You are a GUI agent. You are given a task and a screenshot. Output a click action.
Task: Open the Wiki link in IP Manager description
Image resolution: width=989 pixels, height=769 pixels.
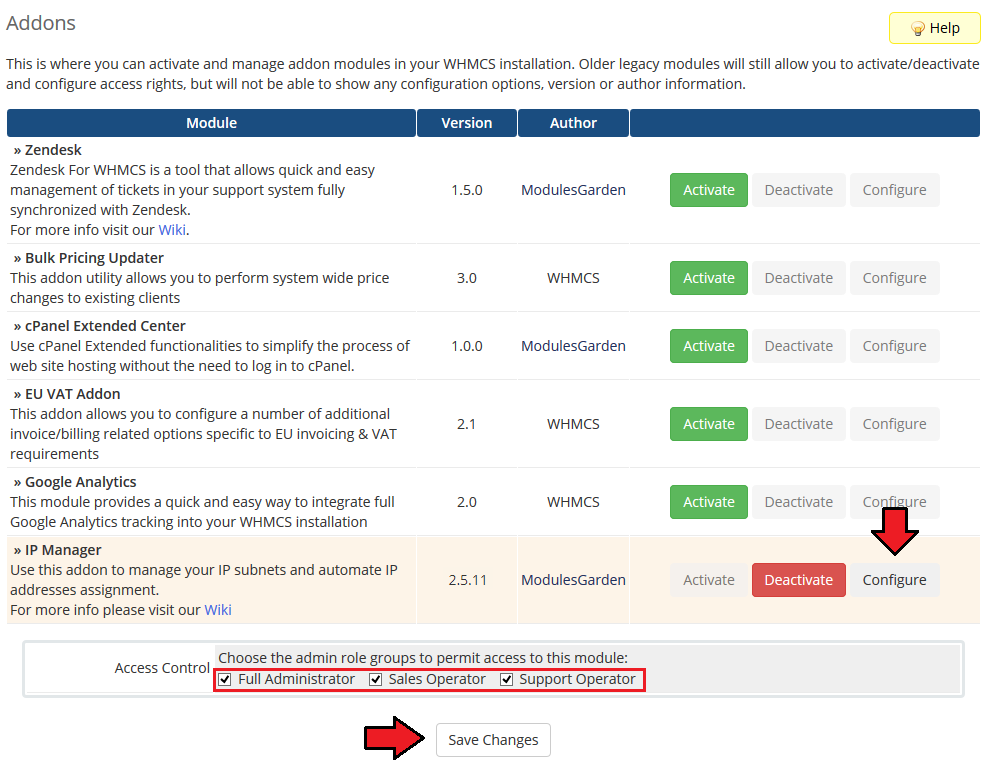click(218, 610)
